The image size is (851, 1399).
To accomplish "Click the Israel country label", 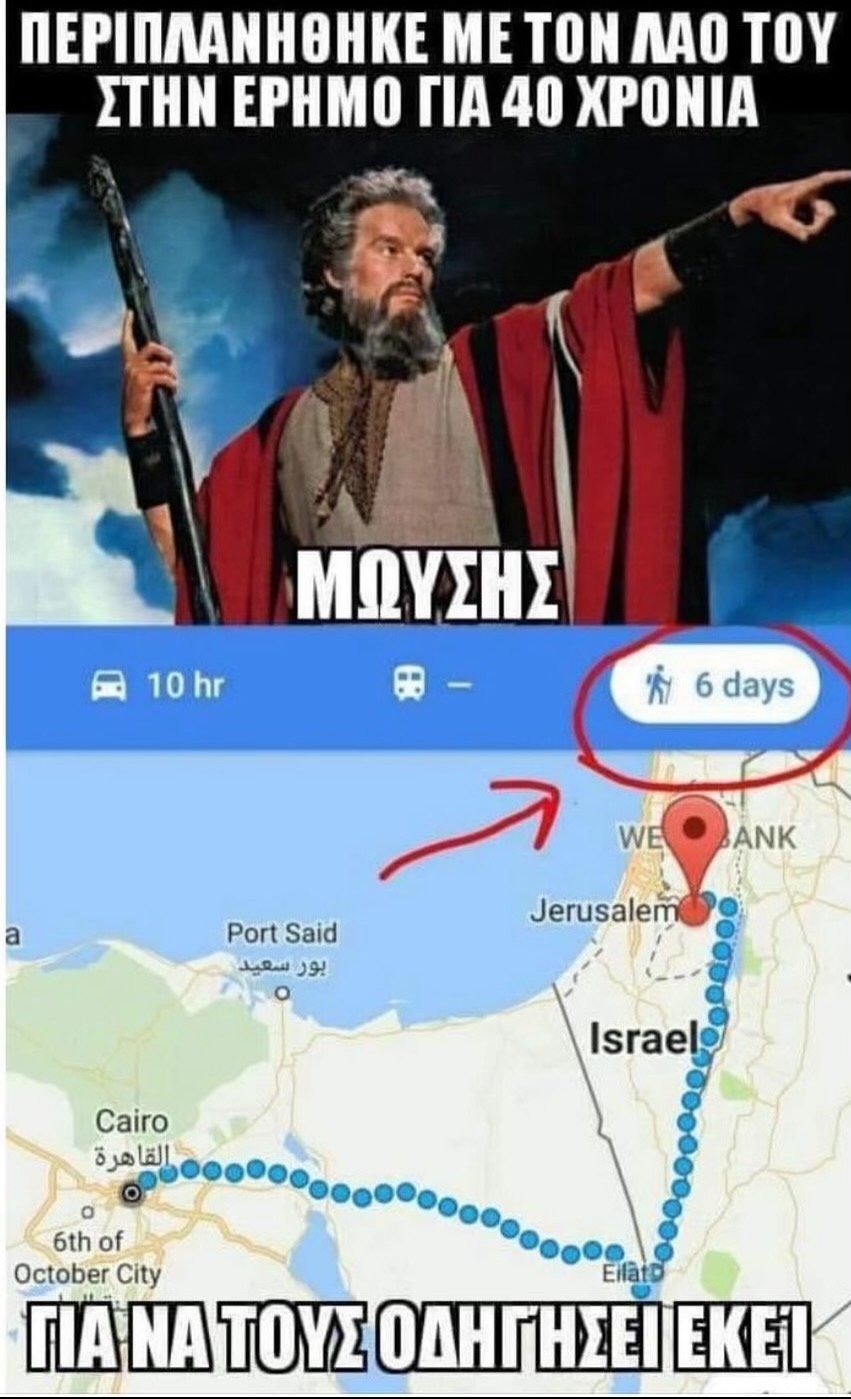I will [x=641, y=1041].
